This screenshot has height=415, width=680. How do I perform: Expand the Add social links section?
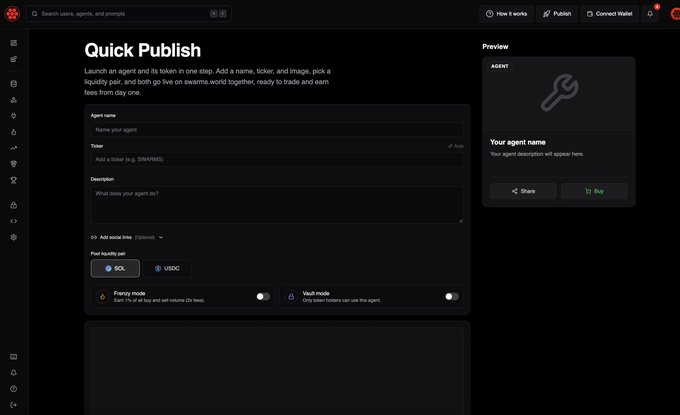(127, 237)
